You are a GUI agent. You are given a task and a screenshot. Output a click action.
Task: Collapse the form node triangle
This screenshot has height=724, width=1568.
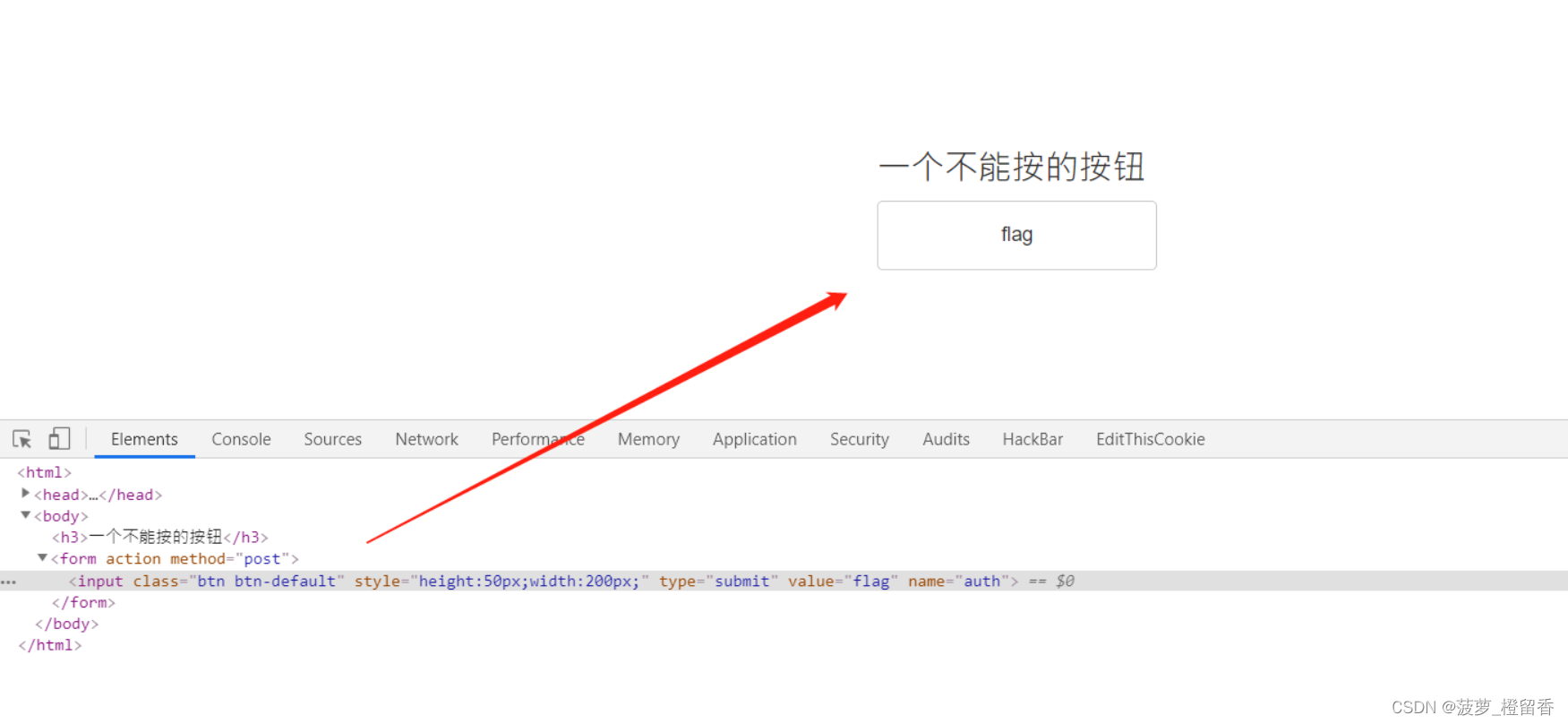point(42,558)
